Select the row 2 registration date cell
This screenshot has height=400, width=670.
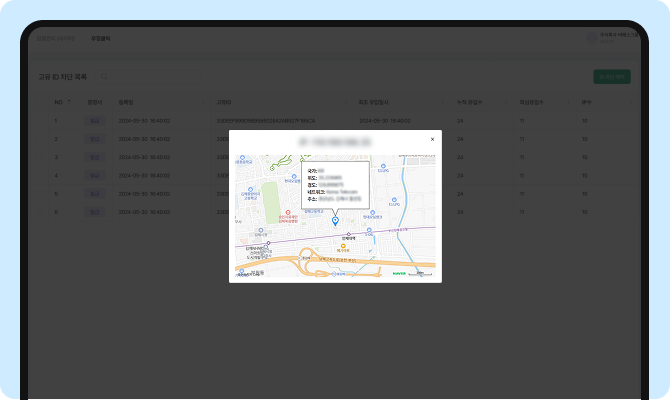144,139
